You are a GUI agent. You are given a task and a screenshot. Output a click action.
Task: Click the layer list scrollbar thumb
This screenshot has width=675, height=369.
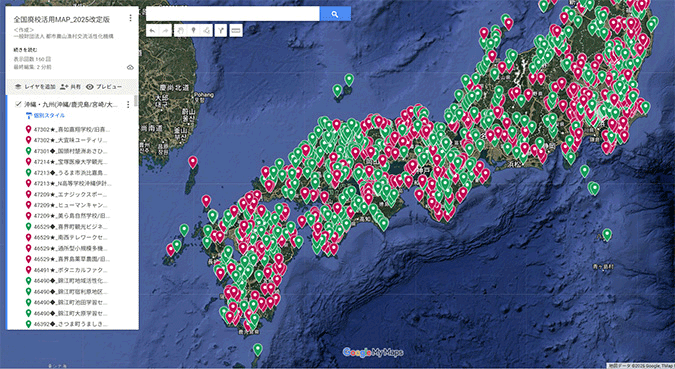(136, 101)
